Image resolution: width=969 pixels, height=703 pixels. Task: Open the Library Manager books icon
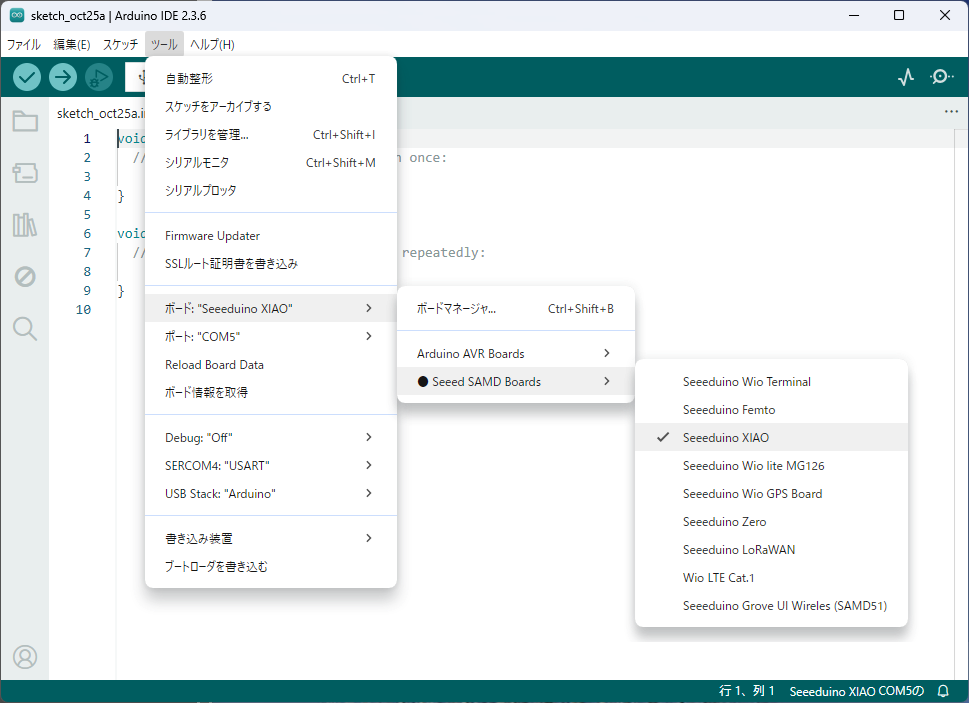25,225
